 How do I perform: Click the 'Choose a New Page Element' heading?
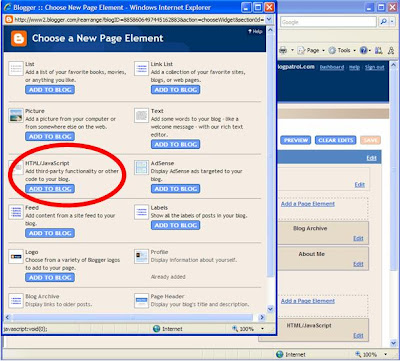[x=98, y=38]
